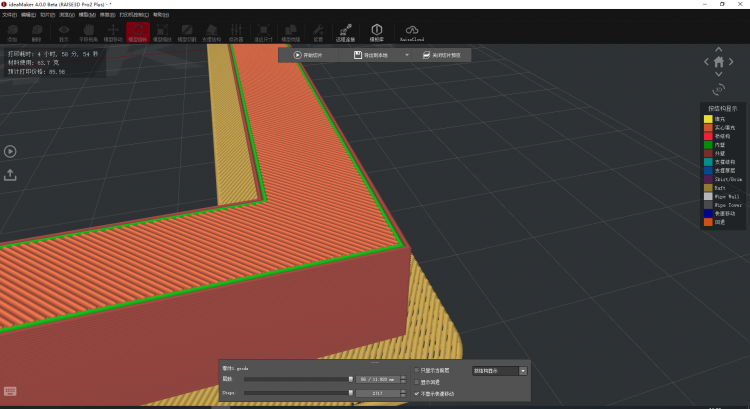Expand the export-to-local dropdown arrow

pos(407,55)
